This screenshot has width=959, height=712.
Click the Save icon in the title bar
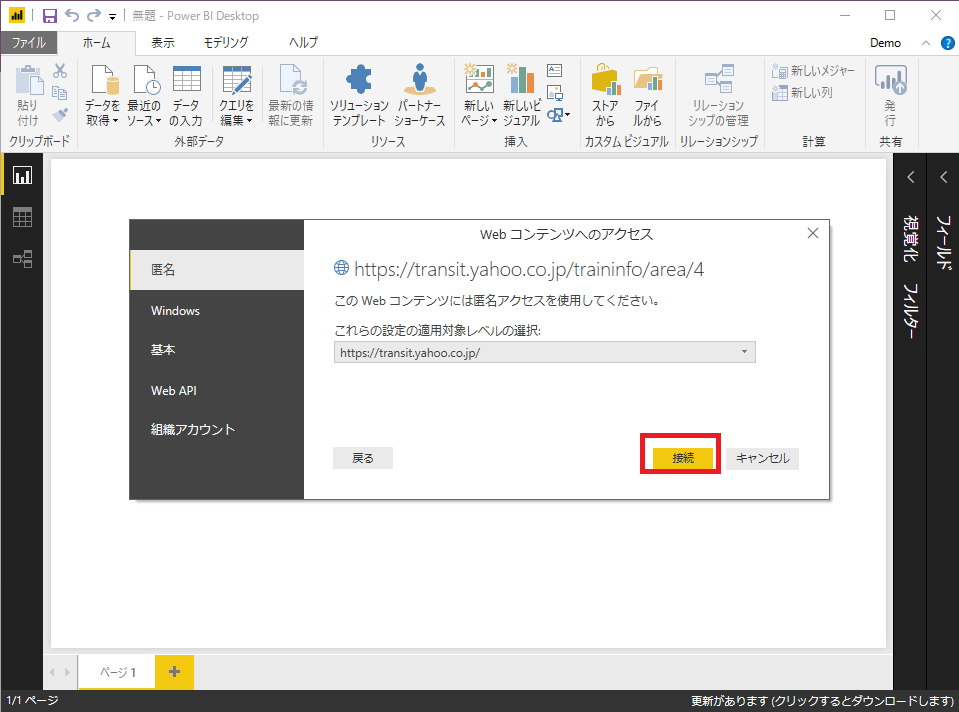pyautogui.click(x=50, y=16)
